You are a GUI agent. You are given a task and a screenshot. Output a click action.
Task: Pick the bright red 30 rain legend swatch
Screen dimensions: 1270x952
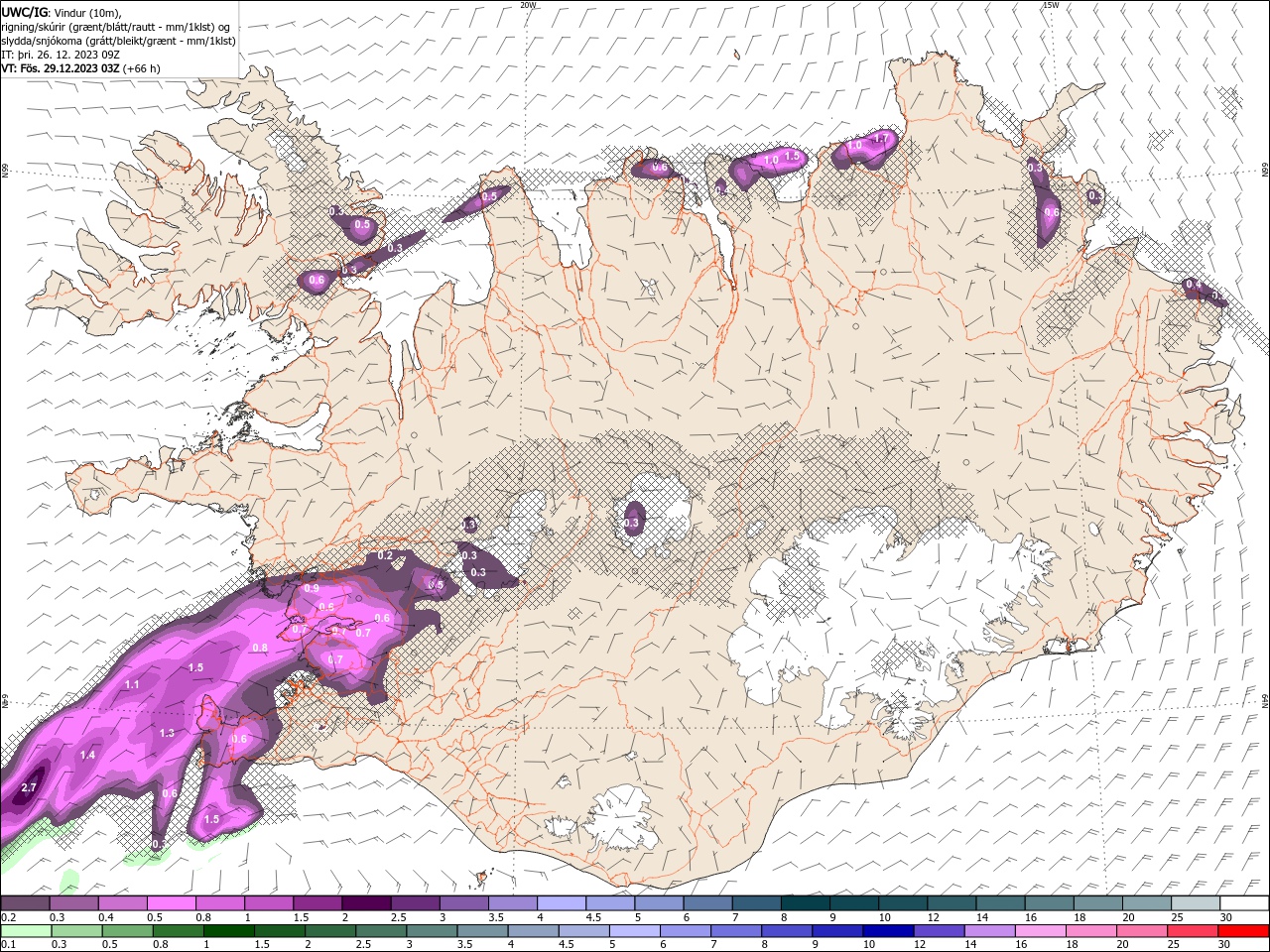point(1243,931)
